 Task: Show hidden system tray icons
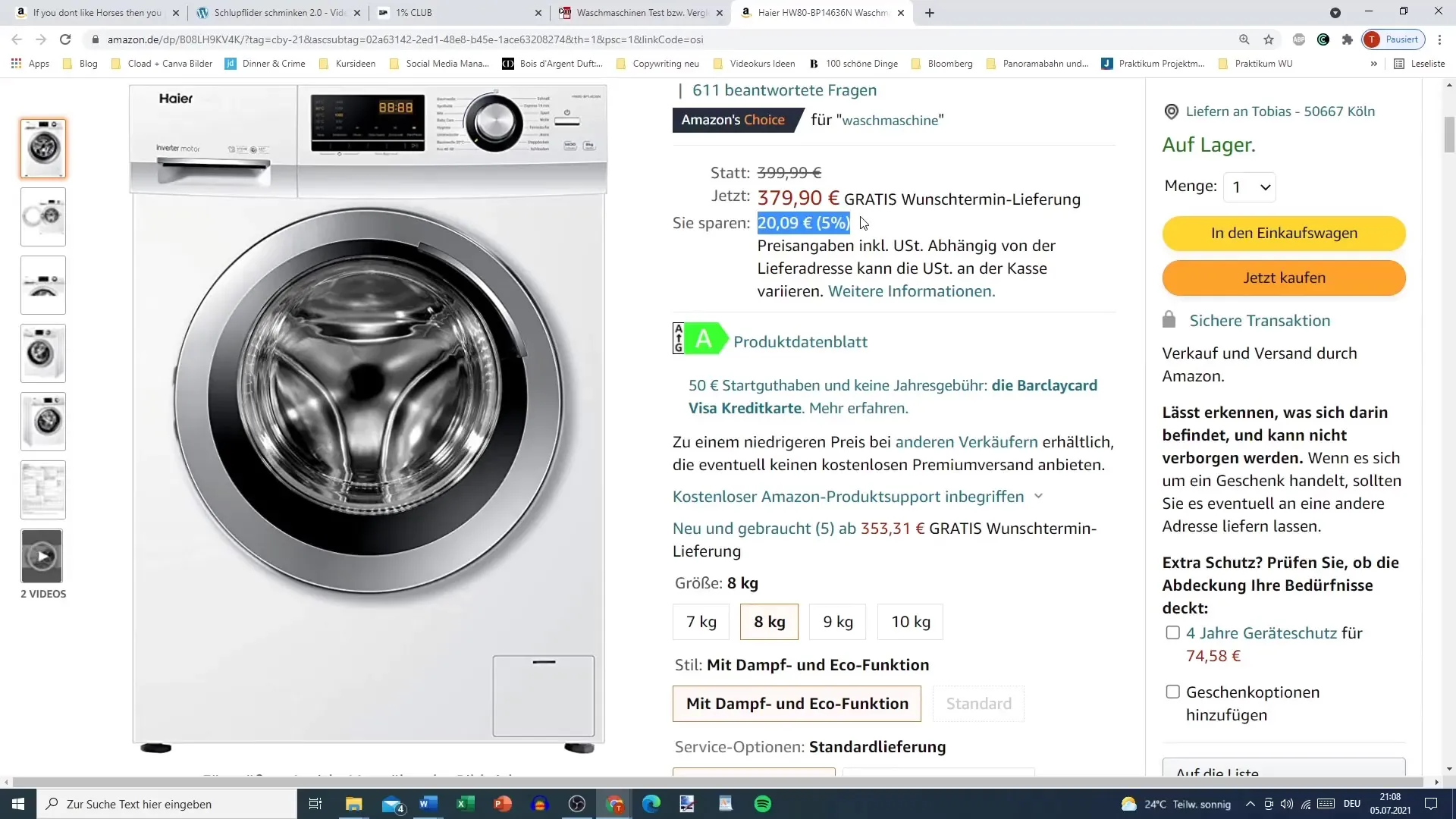tap(1250, 804)
